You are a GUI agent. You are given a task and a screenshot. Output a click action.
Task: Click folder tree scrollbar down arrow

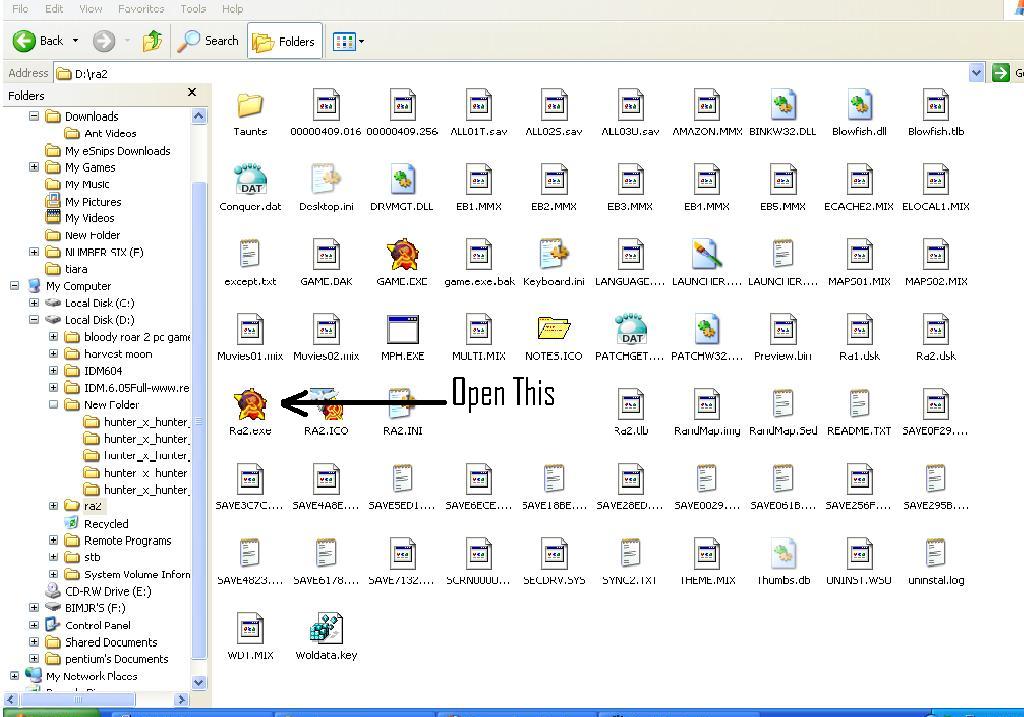tap(199, 682)
